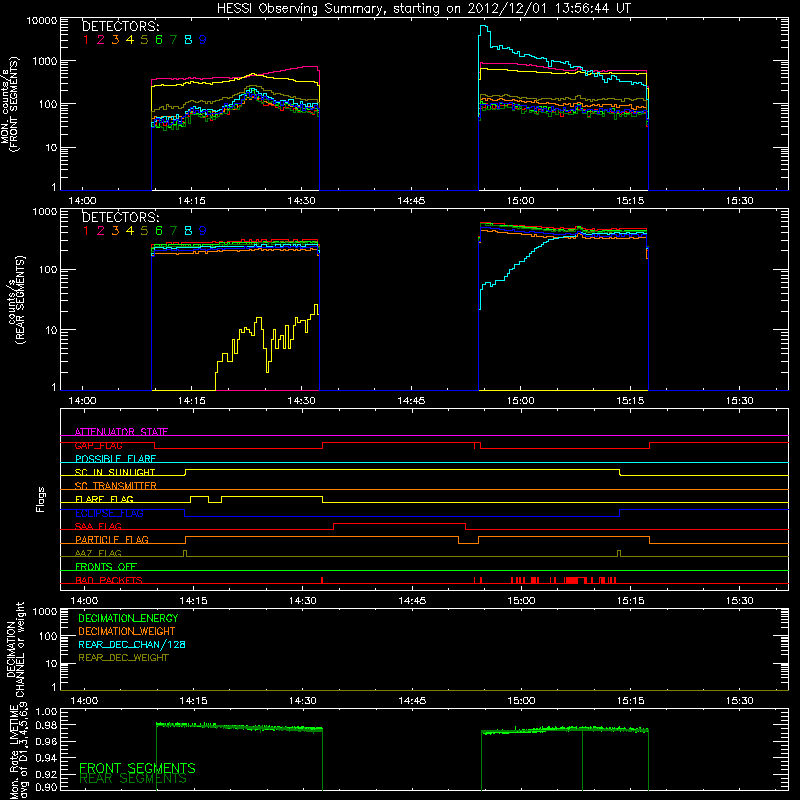Click the 15:00 time label under rear segments plot

tap(521, 401)
